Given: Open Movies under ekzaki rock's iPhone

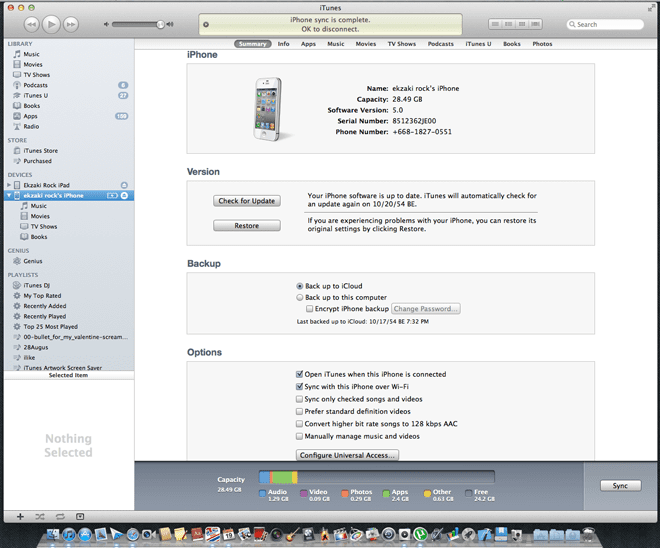Looking at the screenshot, I should tap(40, 216).
